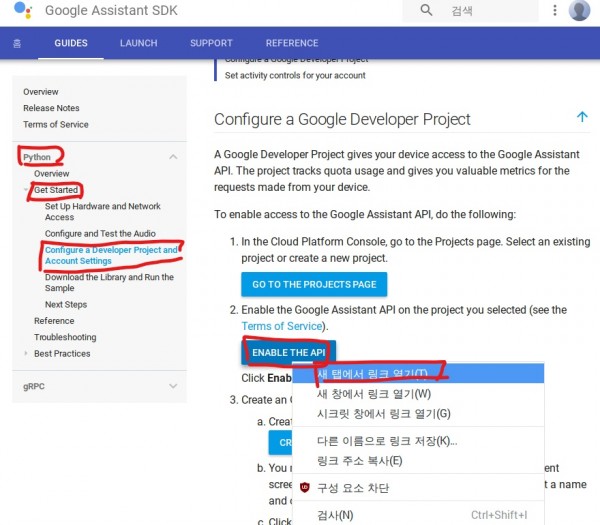The width and height of the screenshot is (600, 525).
Task: Open the user account avatar
Action: point(579,10)
